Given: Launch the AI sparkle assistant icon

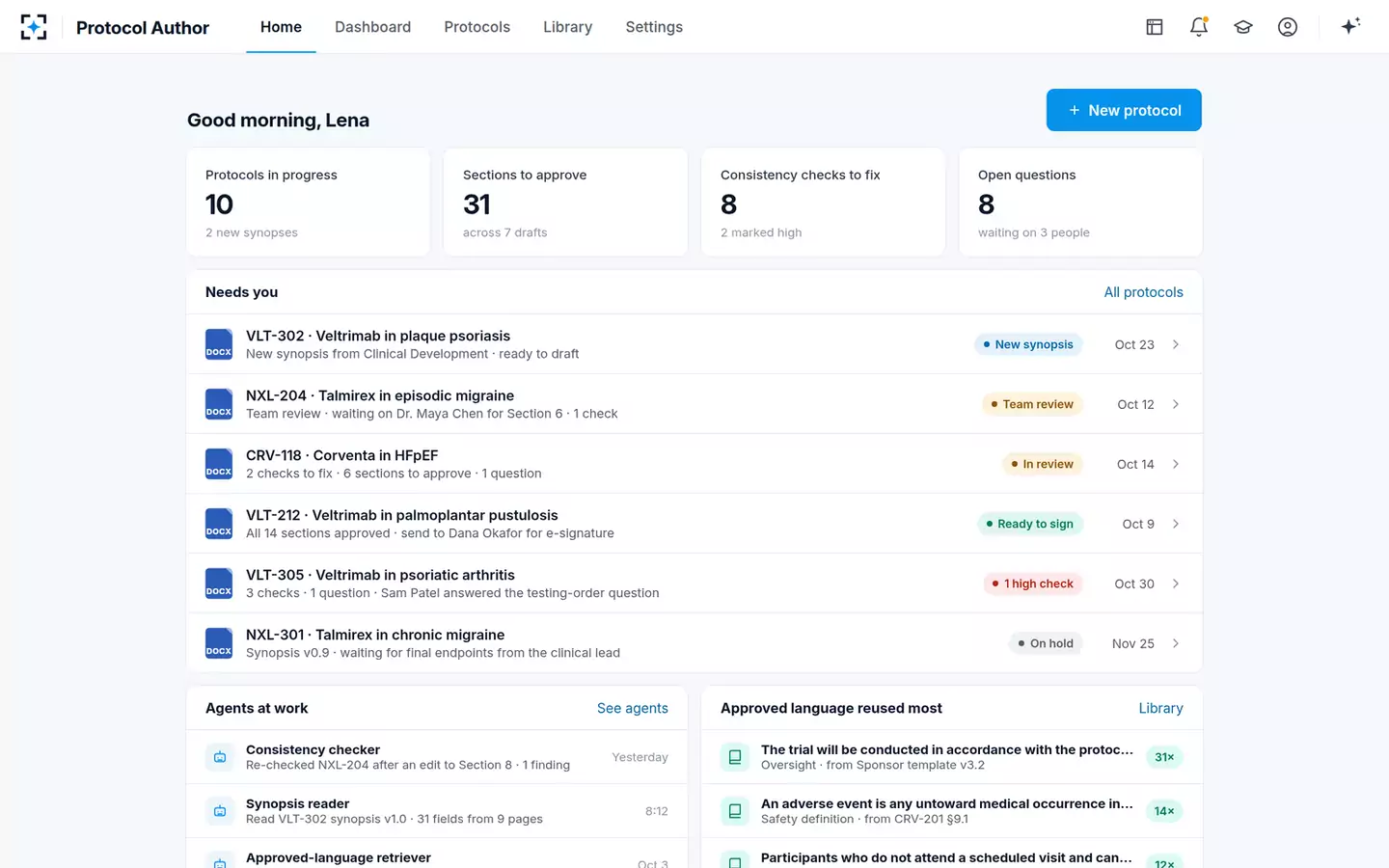Looking at the screenshot, I should point(1350,26).
